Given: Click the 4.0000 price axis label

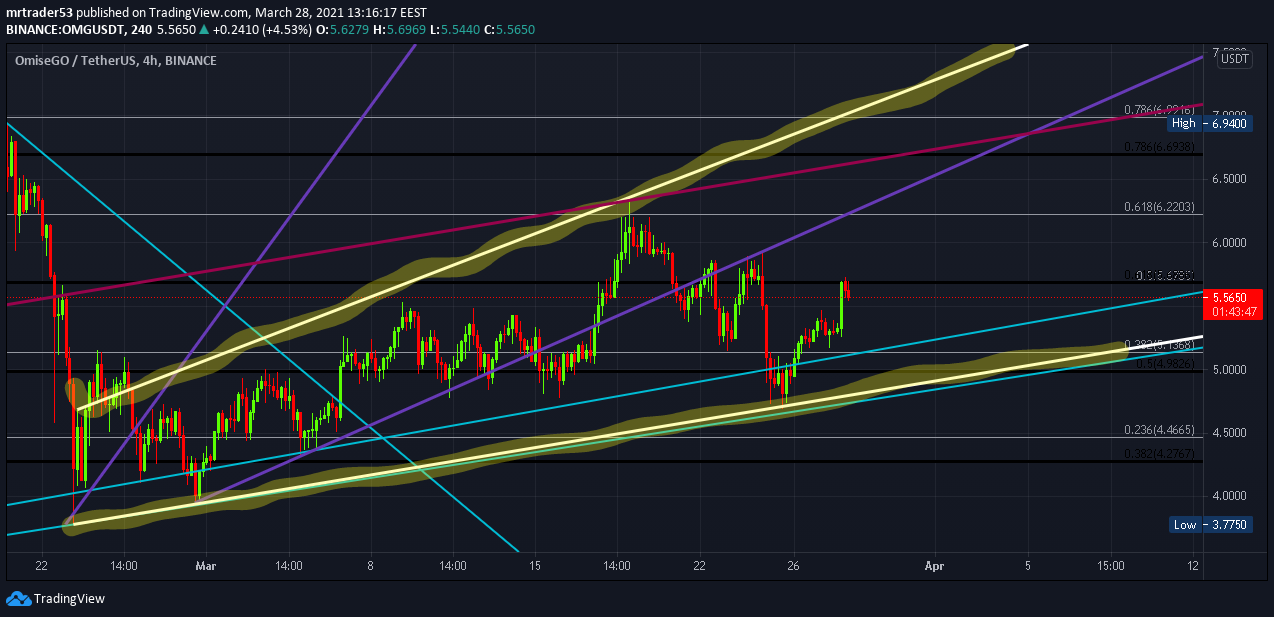Looking at the screenshot, I should 1229,495.
